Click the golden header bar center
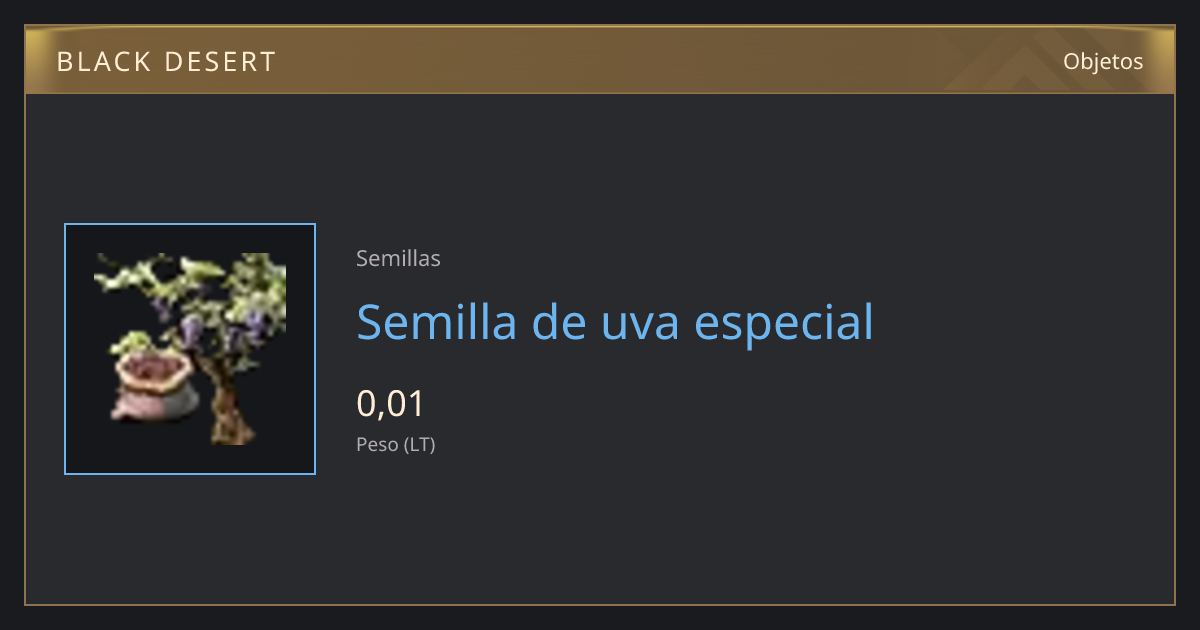The width and height of the screenshot is (1200, 630). point(600,60)
